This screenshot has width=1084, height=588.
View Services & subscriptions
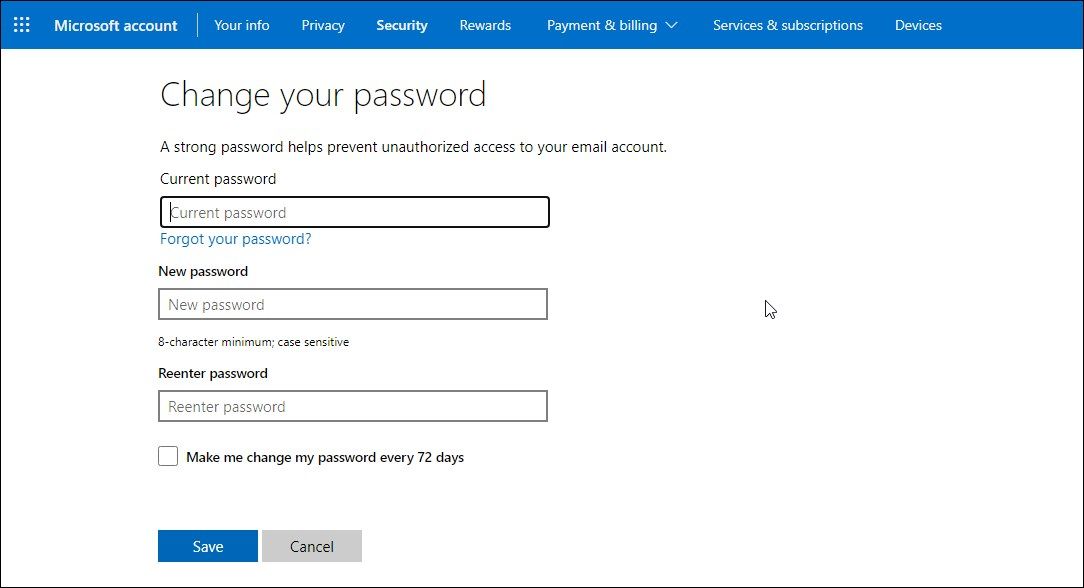click(x=787, y=25)
